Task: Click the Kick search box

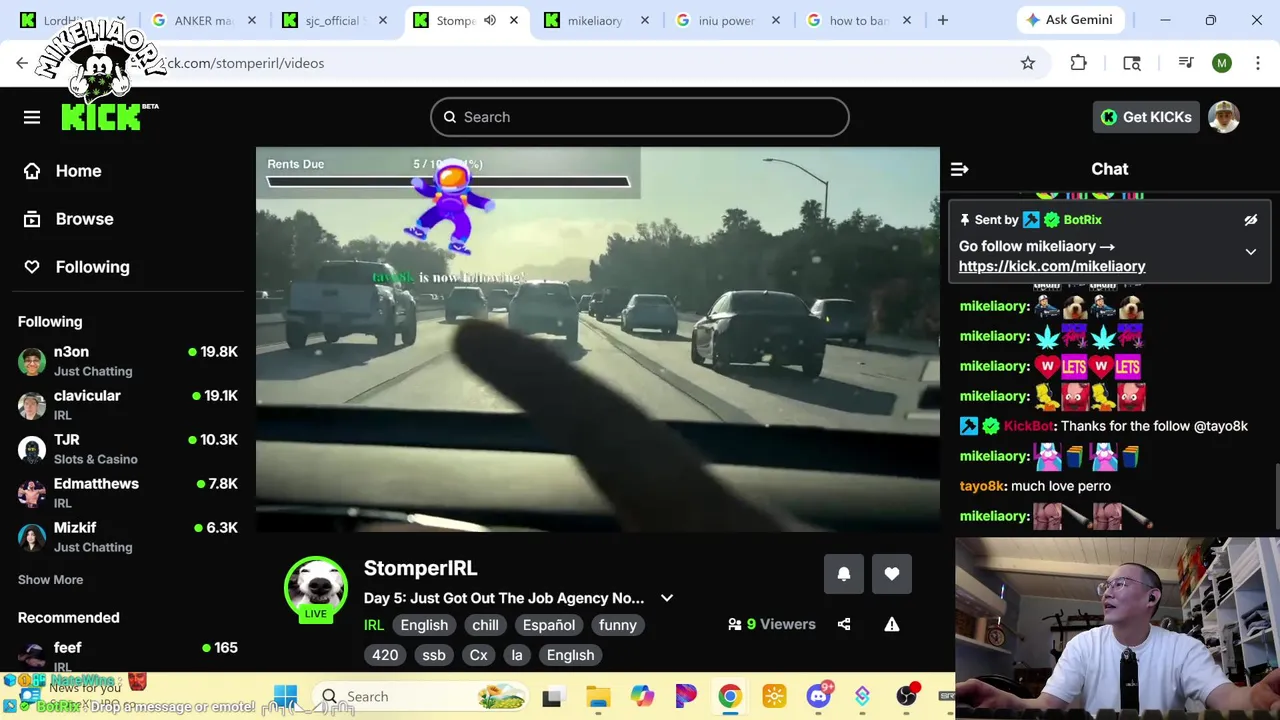Action: pos(640,117)
